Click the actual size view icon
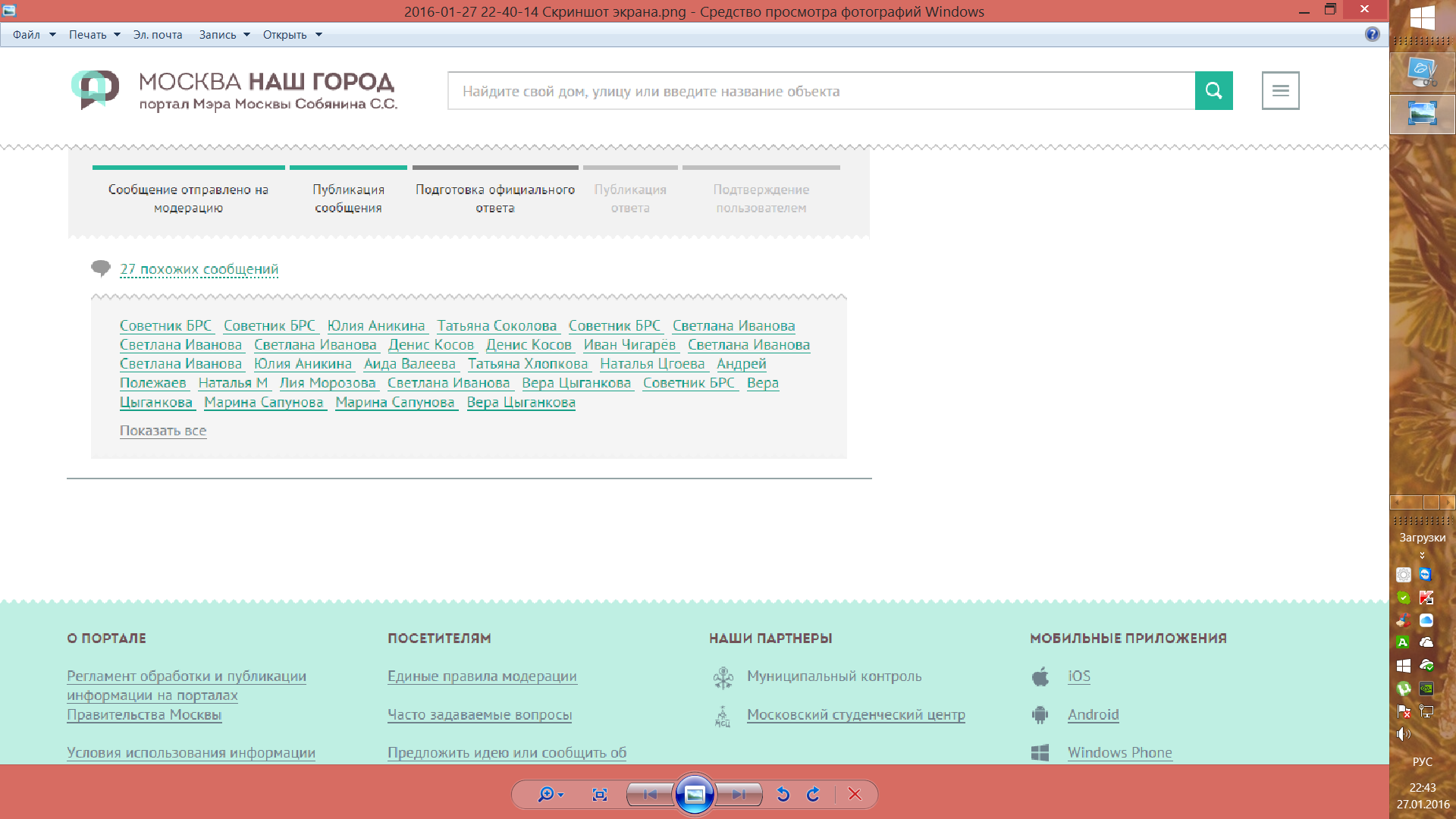The height and width of the screenshot is (819, 1456). (599, 794)
